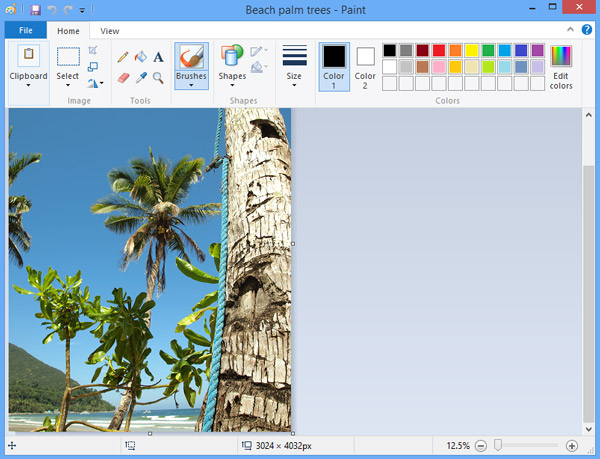Viewport: 600px width, 459px height.
Task: Pick the red color swatch
Action: coord(439,50)
